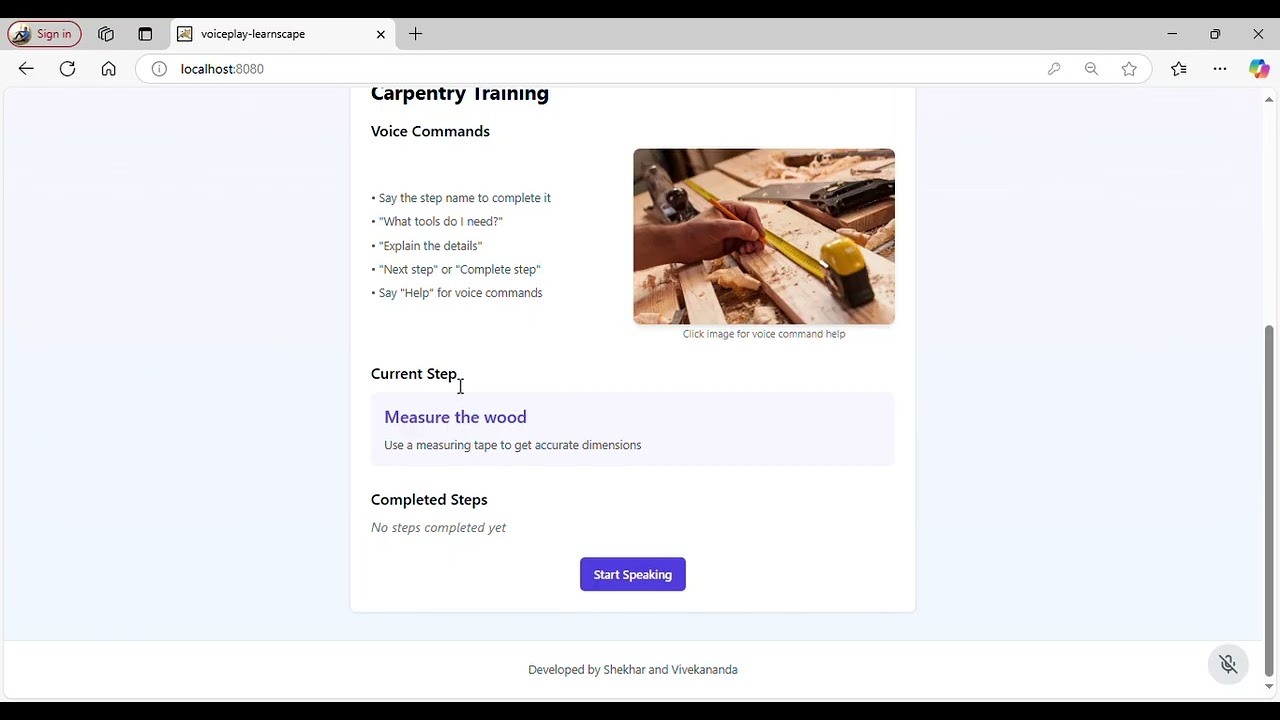Open the browser workspaces icon
1280x720 pixels.
click(x=106, y=34)
